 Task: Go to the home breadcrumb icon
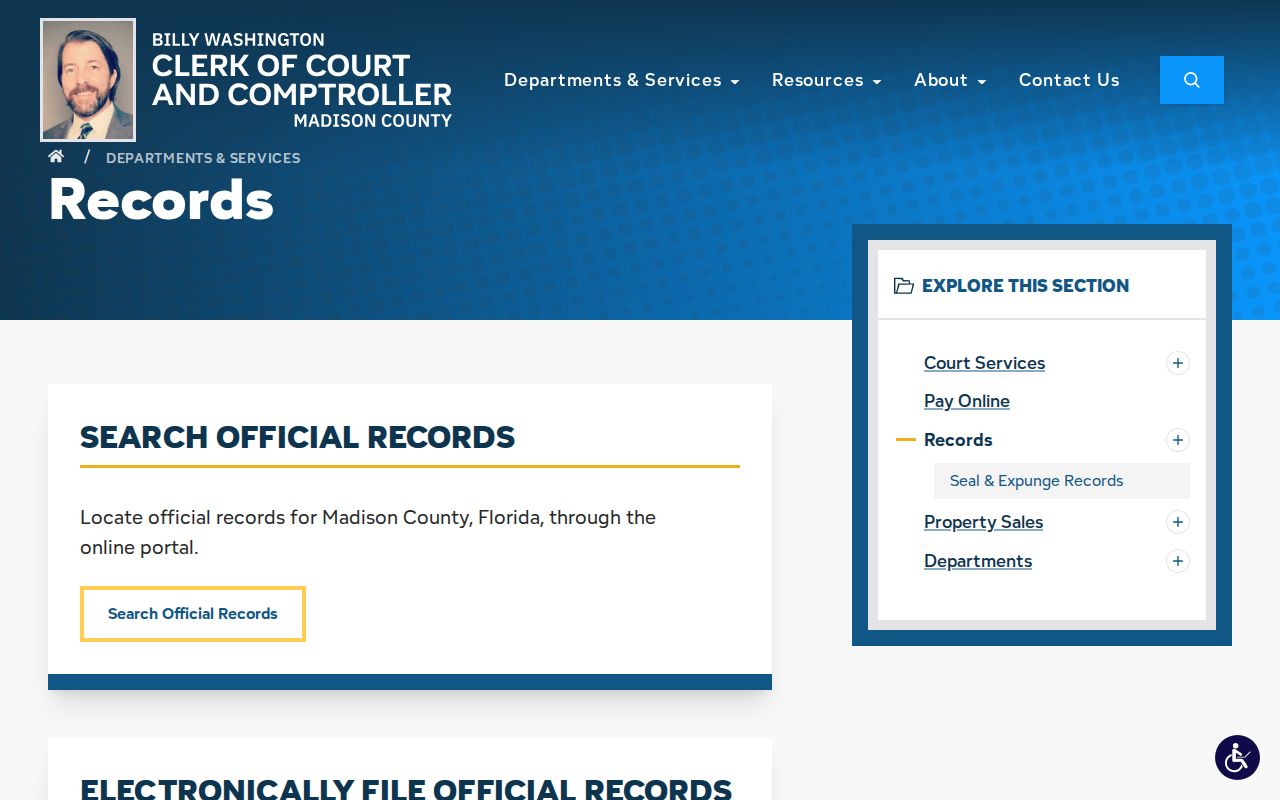pos(56,157)
